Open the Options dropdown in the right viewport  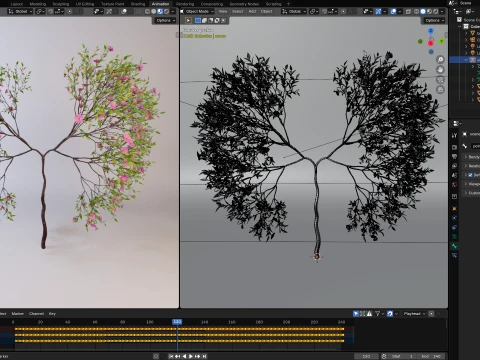pos(434,20)
